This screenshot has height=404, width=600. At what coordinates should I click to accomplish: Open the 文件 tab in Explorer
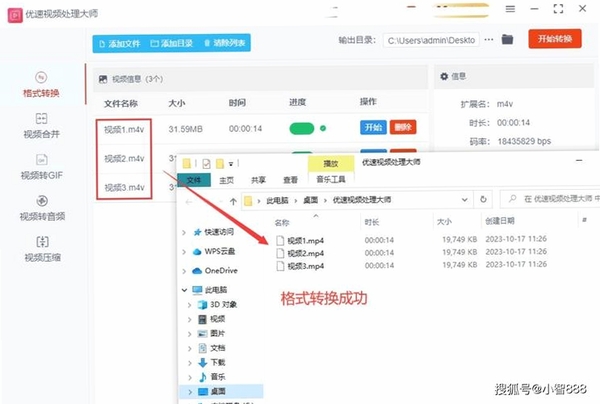[194, 180]
